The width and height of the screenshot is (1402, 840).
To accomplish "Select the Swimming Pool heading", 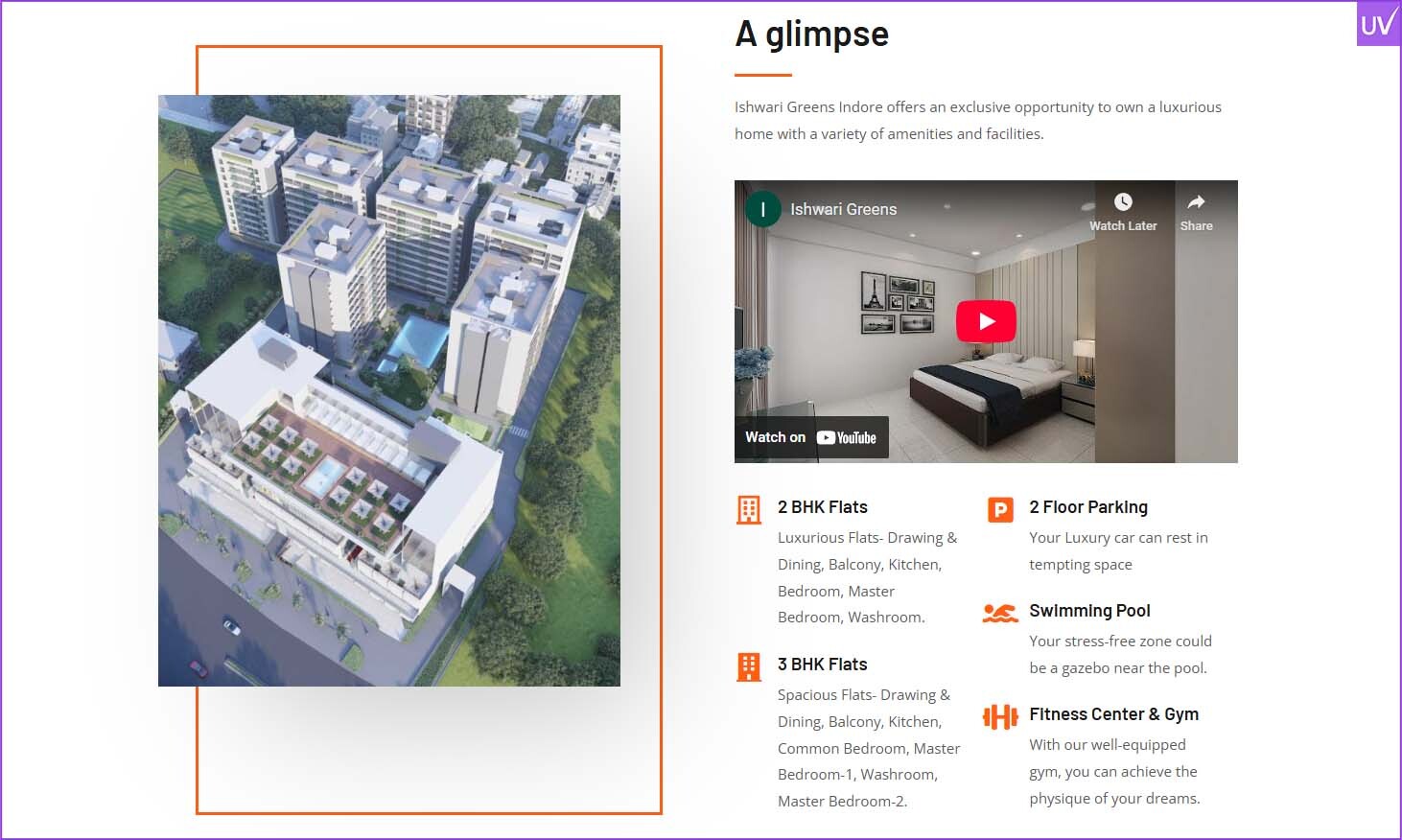I will [1089, 611].
